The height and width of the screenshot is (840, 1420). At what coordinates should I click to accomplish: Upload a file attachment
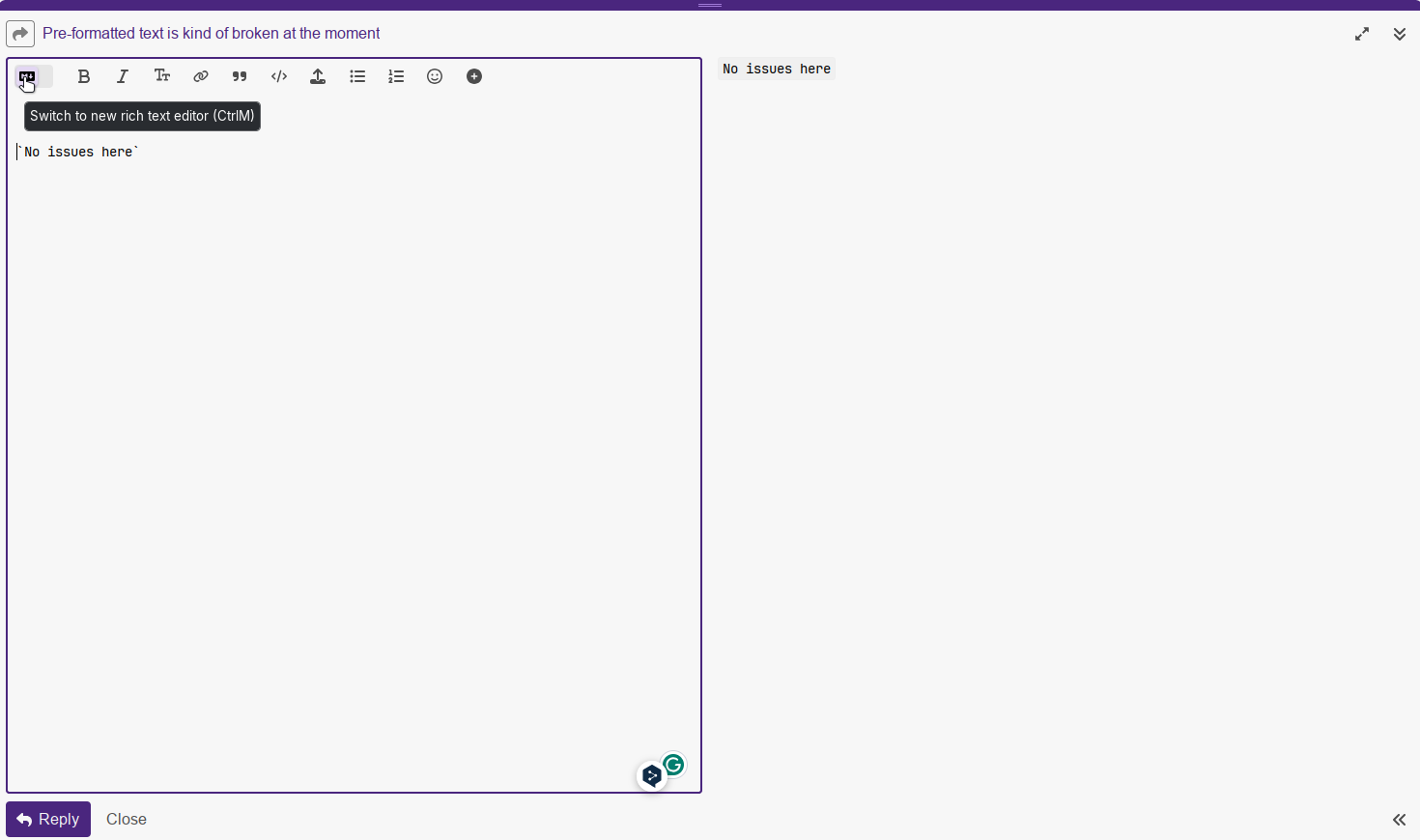[x=318, y=77]
